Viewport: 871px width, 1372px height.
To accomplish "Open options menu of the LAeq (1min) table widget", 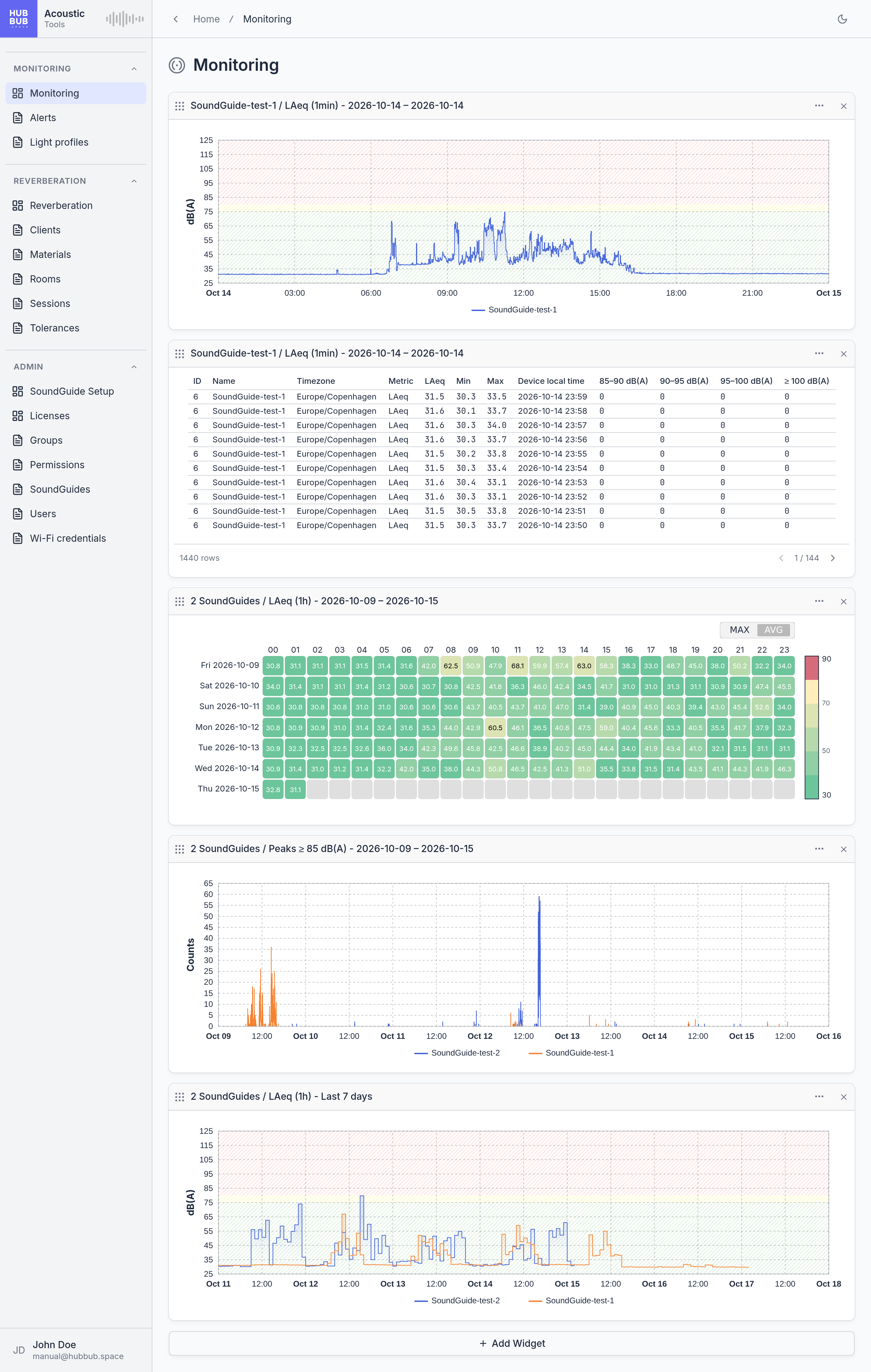I will pos(819,353).
